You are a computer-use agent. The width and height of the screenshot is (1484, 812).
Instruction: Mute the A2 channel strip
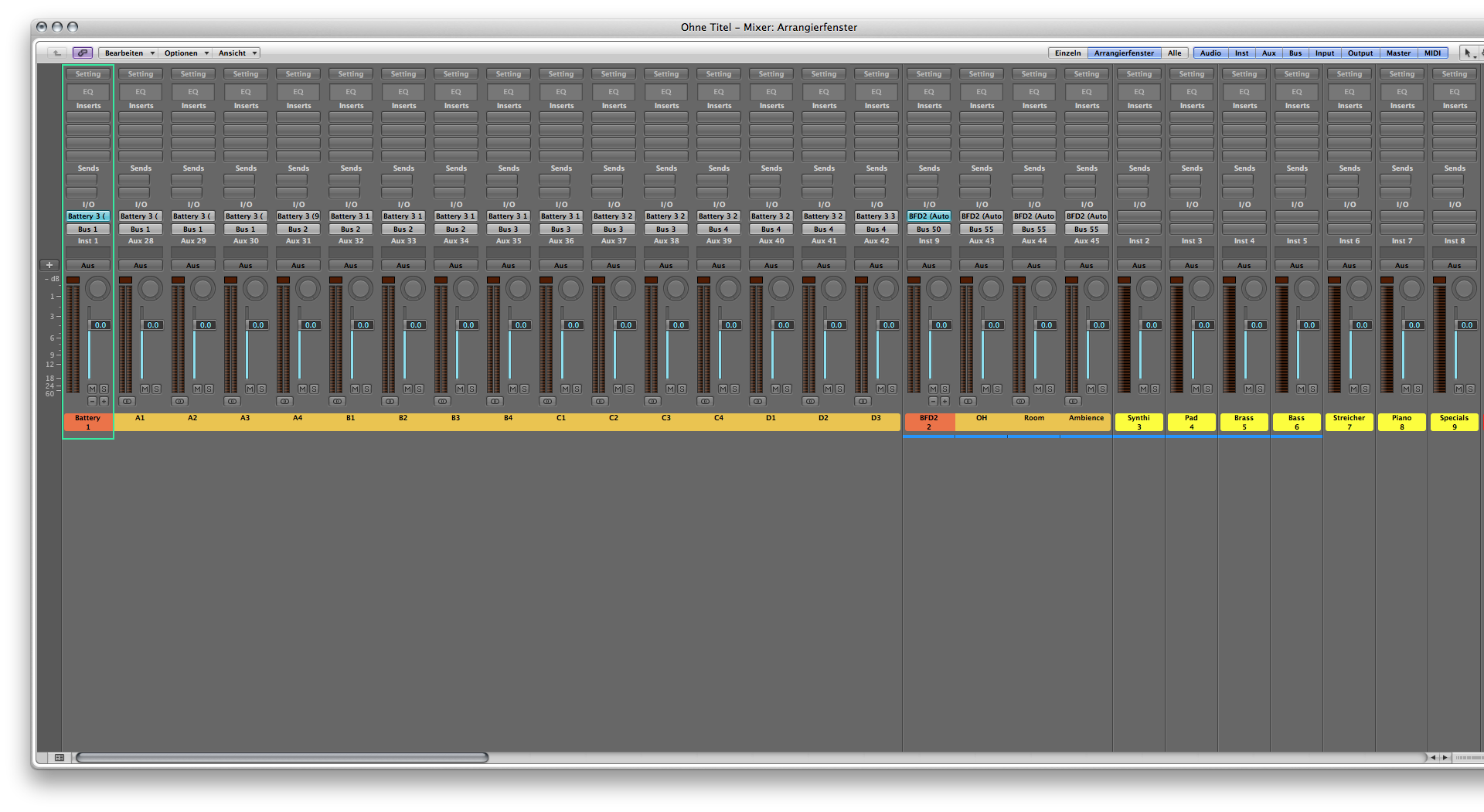pyautogui.click(x=197, y=389)
